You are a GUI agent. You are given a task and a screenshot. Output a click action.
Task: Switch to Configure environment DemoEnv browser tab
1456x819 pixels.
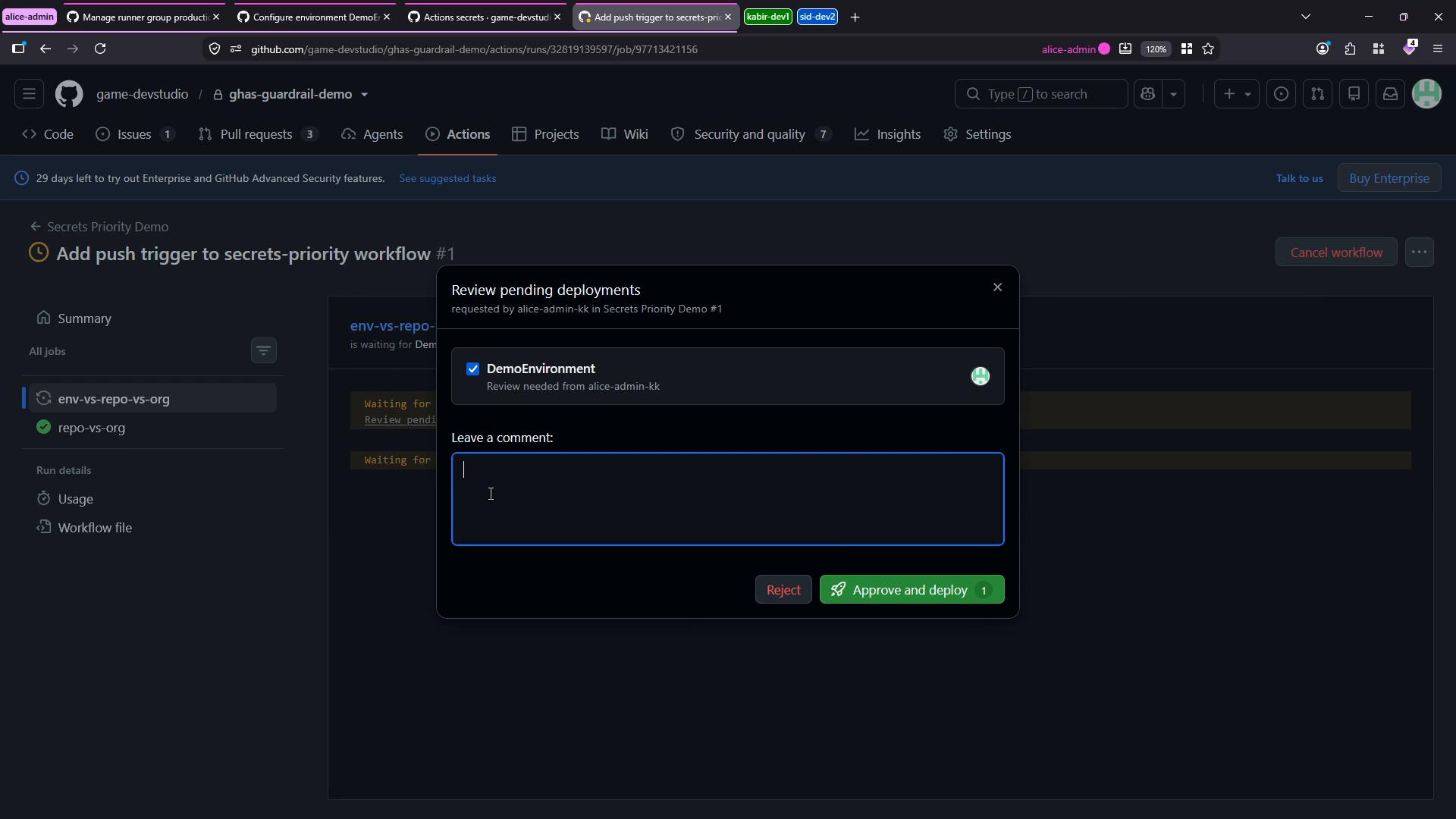pyautogui.click(x=313, y=17)
